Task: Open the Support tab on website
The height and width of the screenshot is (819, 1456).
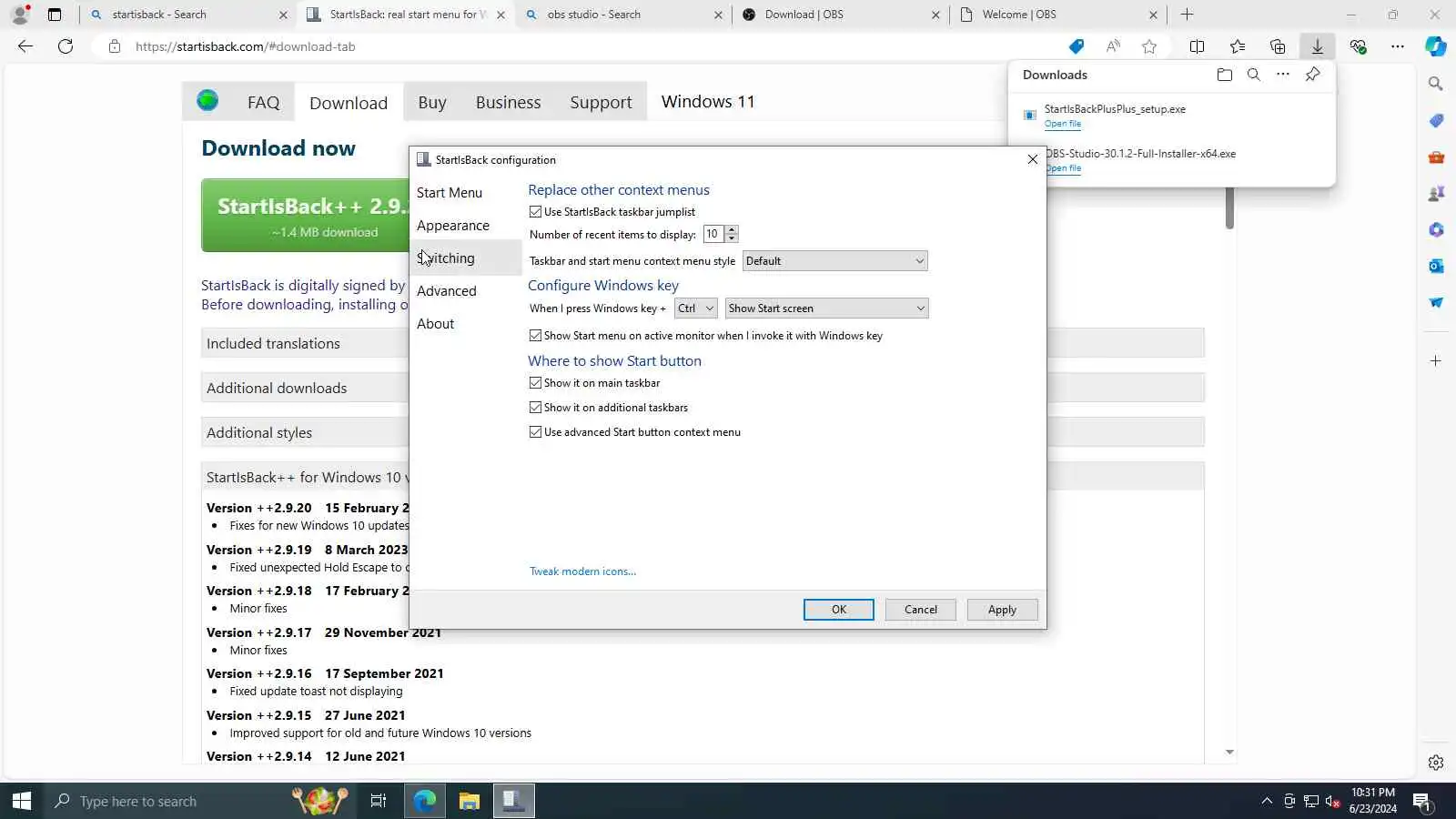Action: pos(601,102)
